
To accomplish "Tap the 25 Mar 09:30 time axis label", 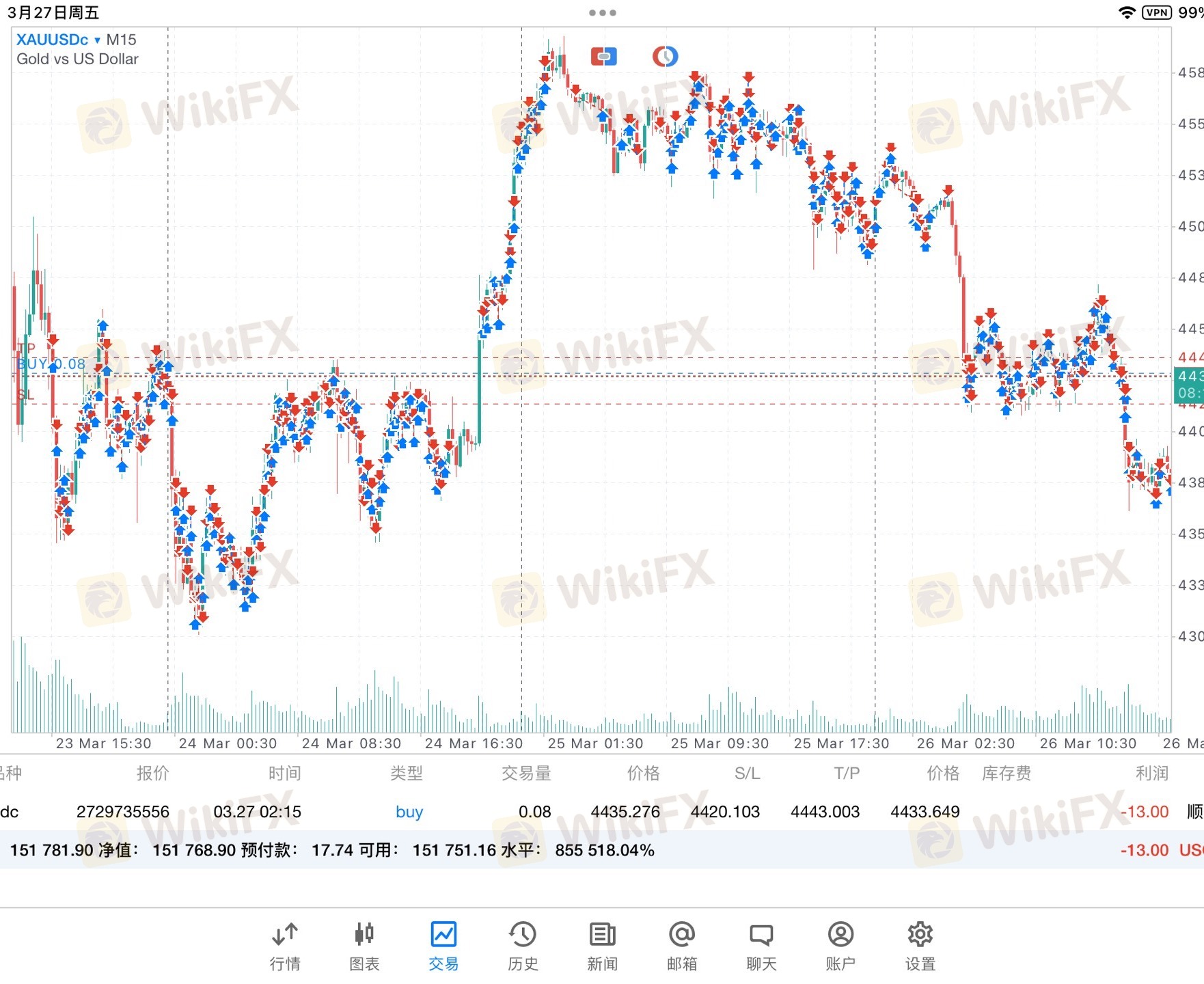I will 720,743.
